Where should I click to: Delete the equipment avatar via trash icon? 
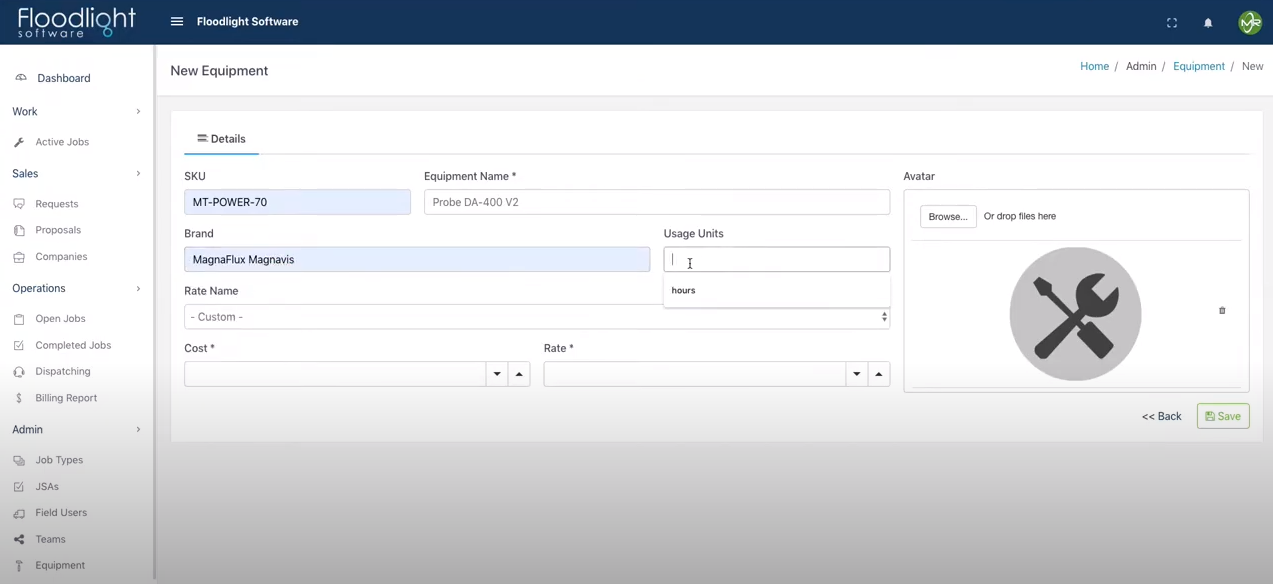point(1221,310)
